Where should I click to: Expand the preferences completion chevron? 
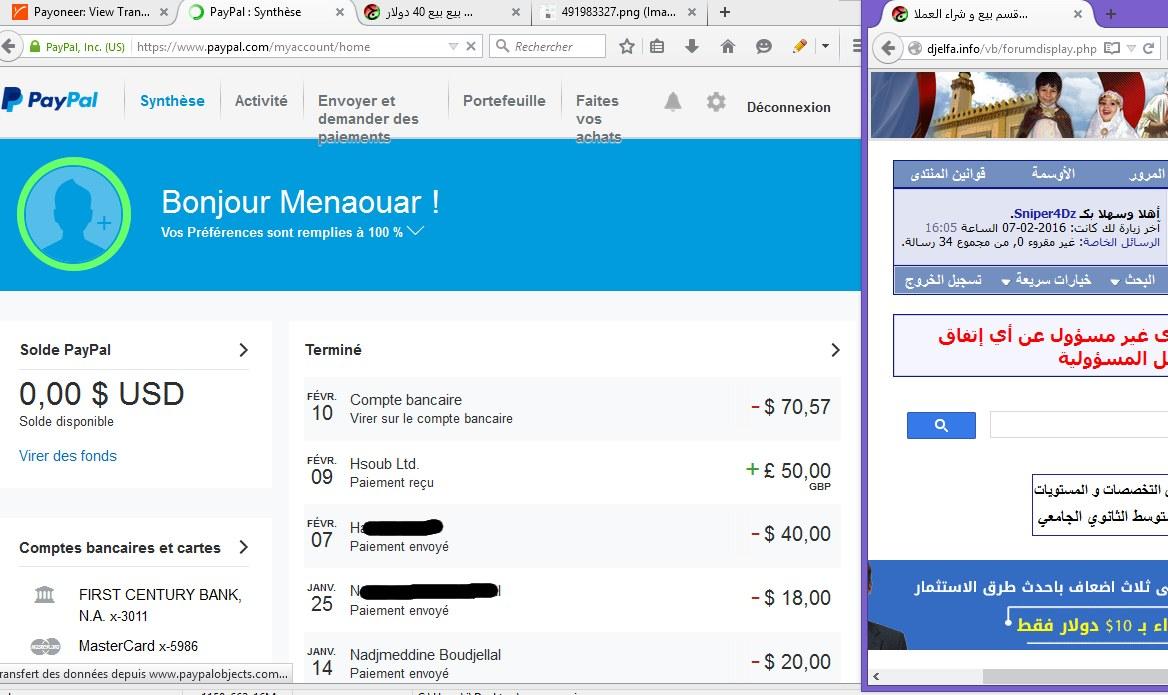point(416,231)
